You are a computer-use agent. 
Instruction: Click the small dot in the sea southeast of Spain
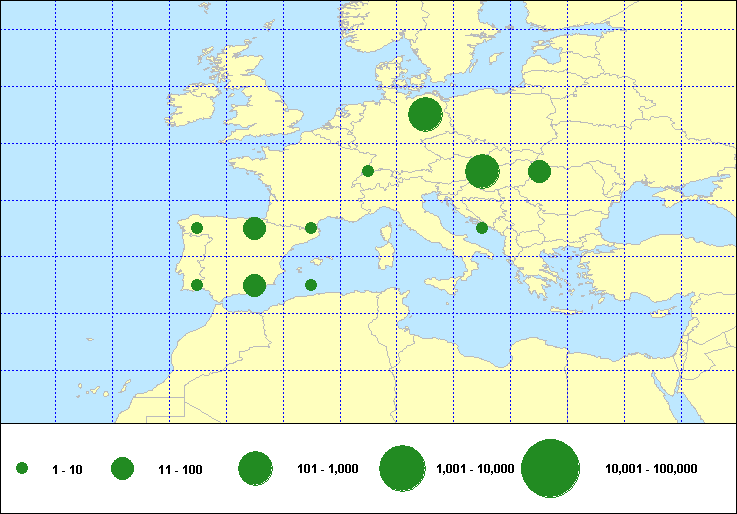[x=311, y=285]
